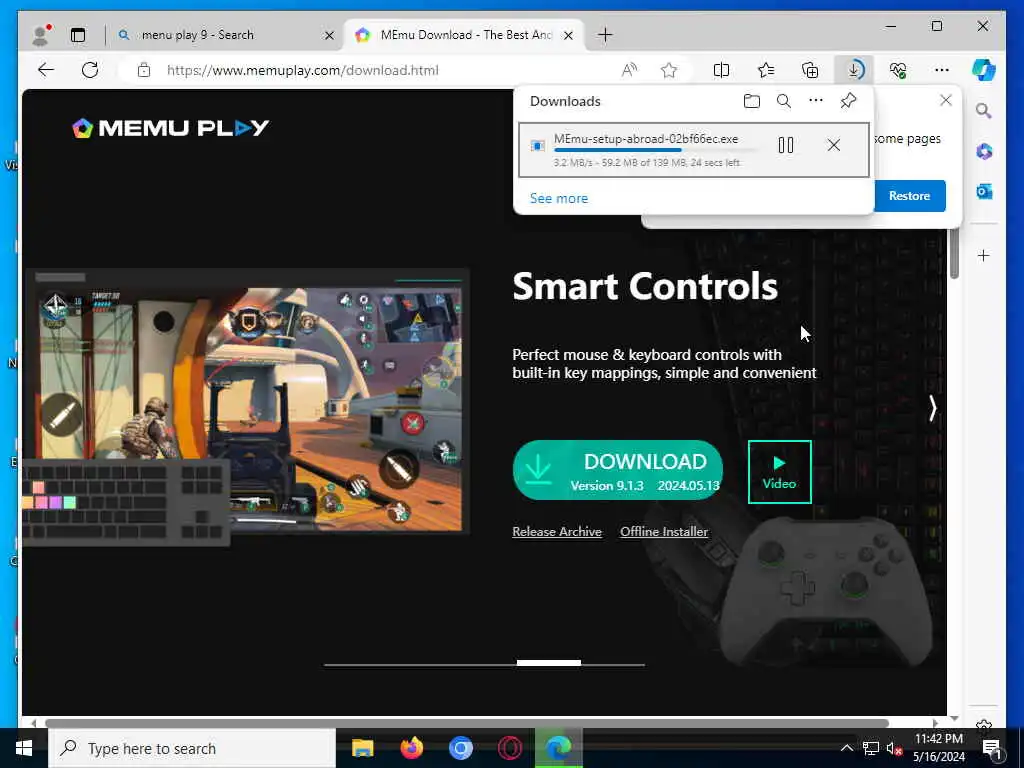Open the tab actions menu icon
1024x768 pixels.
coord(78,35)
